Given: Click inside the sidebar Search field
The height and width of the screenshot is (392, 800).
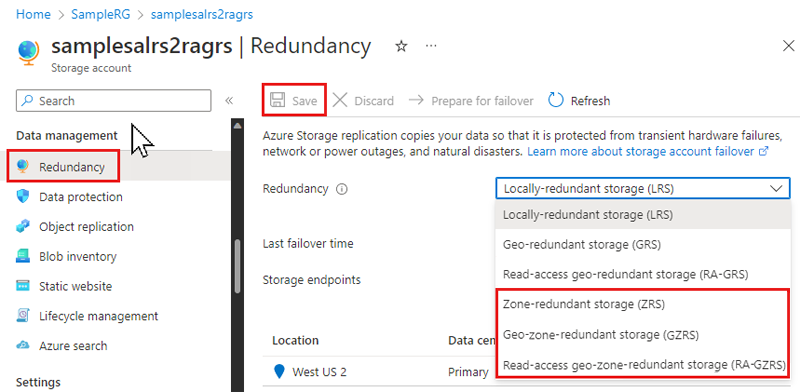Looking at the screenshot, I should pyautogui.click(x=113, y=101).
